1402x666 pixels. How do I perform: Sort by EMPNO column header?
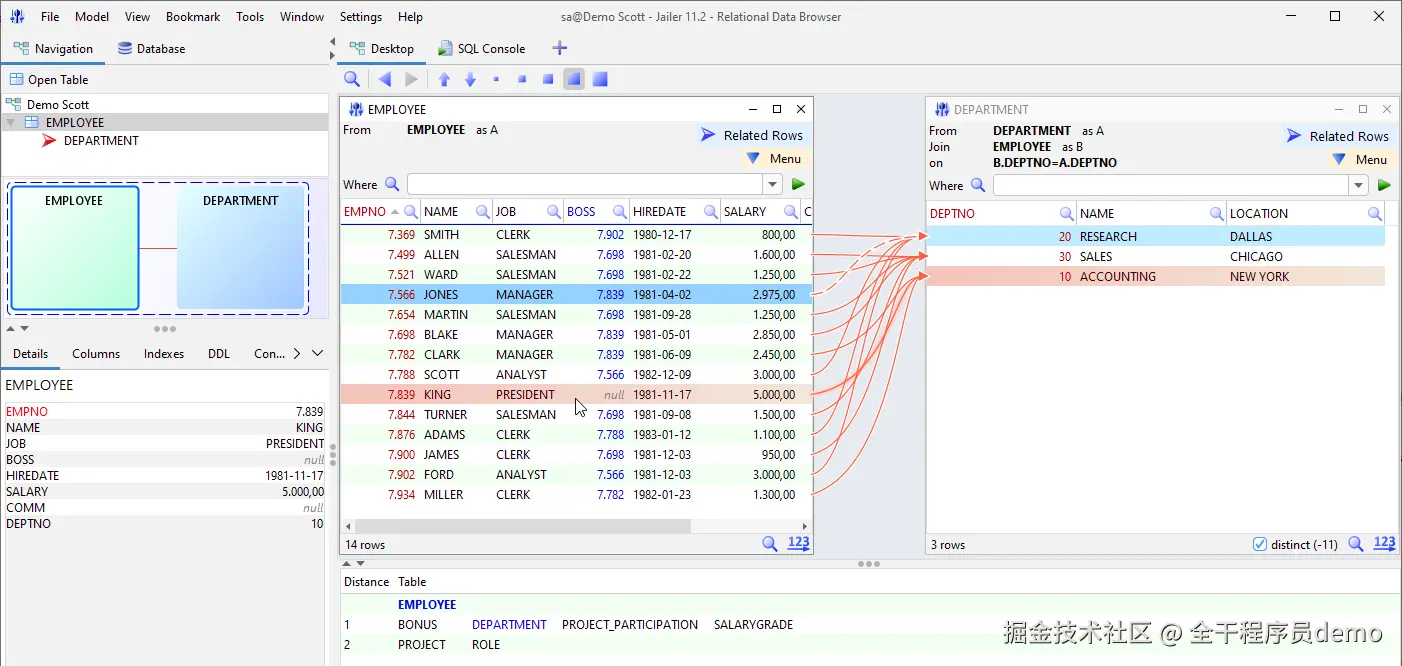pos(365,212)
